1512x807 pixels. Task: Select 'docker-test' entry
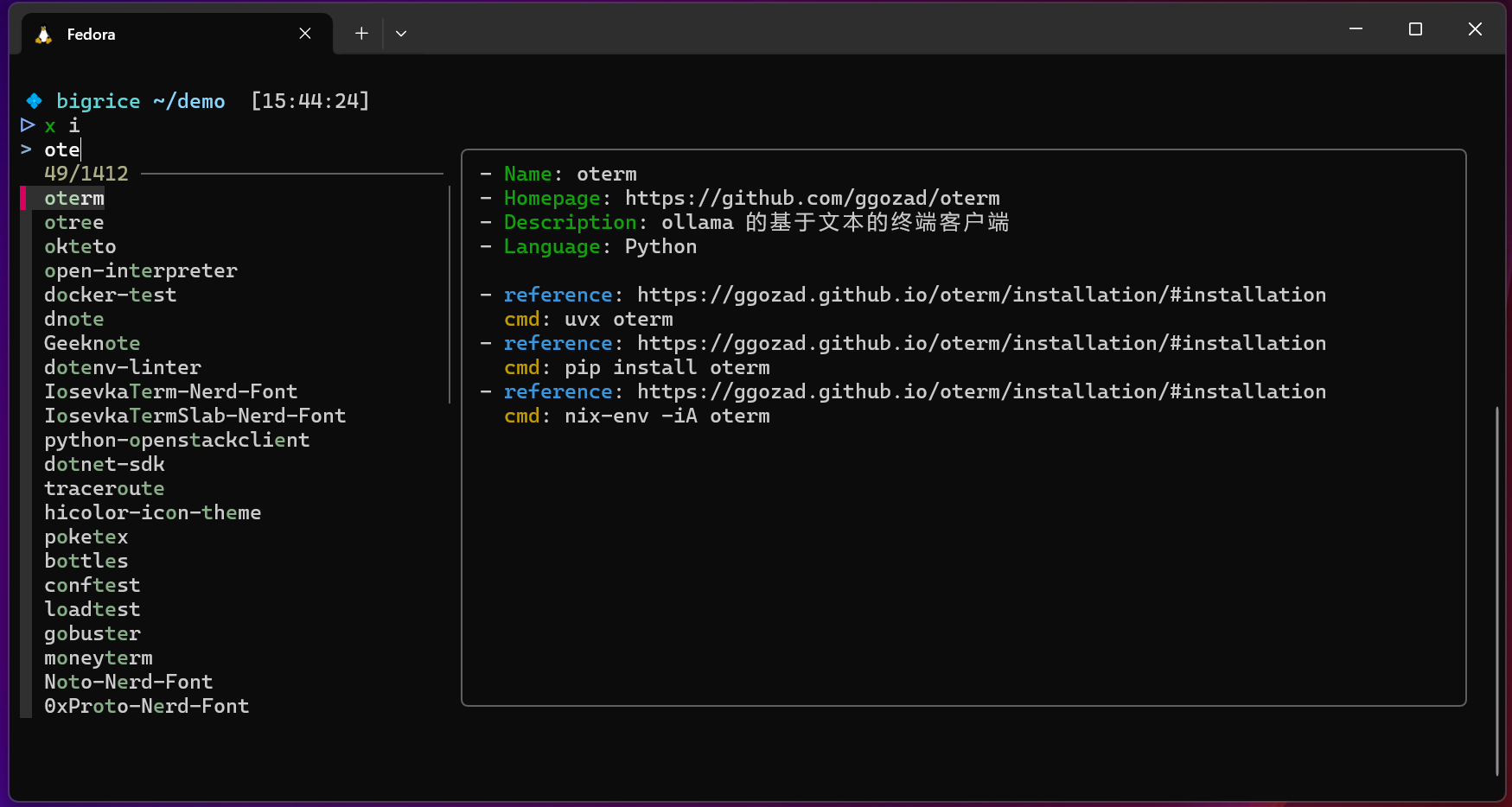111,295
